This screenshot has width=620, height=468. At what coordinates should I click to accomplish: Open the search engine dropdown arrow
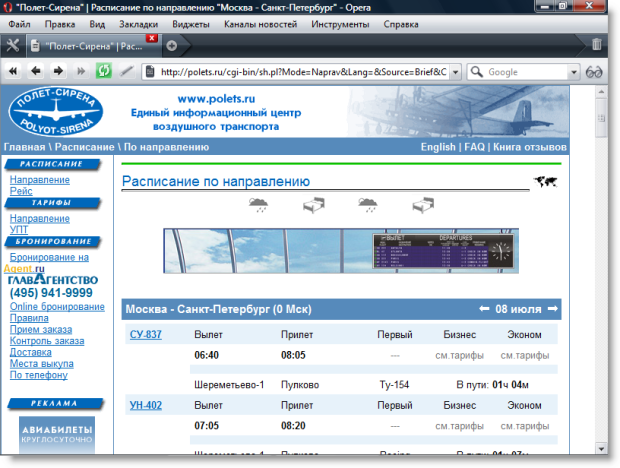[x=574, y=72]
